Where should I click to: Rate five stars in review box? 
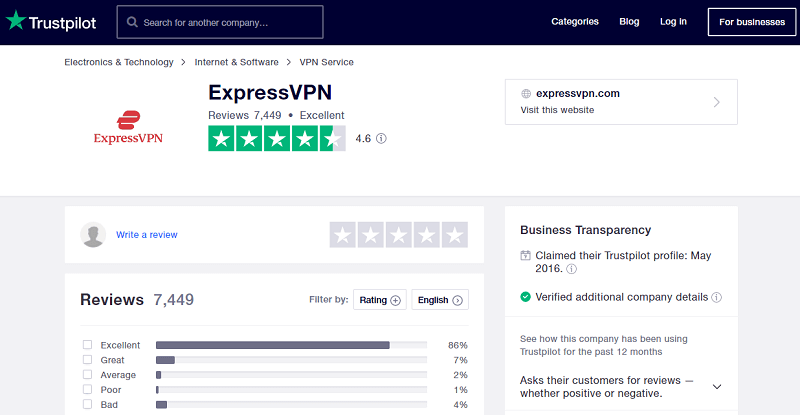(455, 235)
